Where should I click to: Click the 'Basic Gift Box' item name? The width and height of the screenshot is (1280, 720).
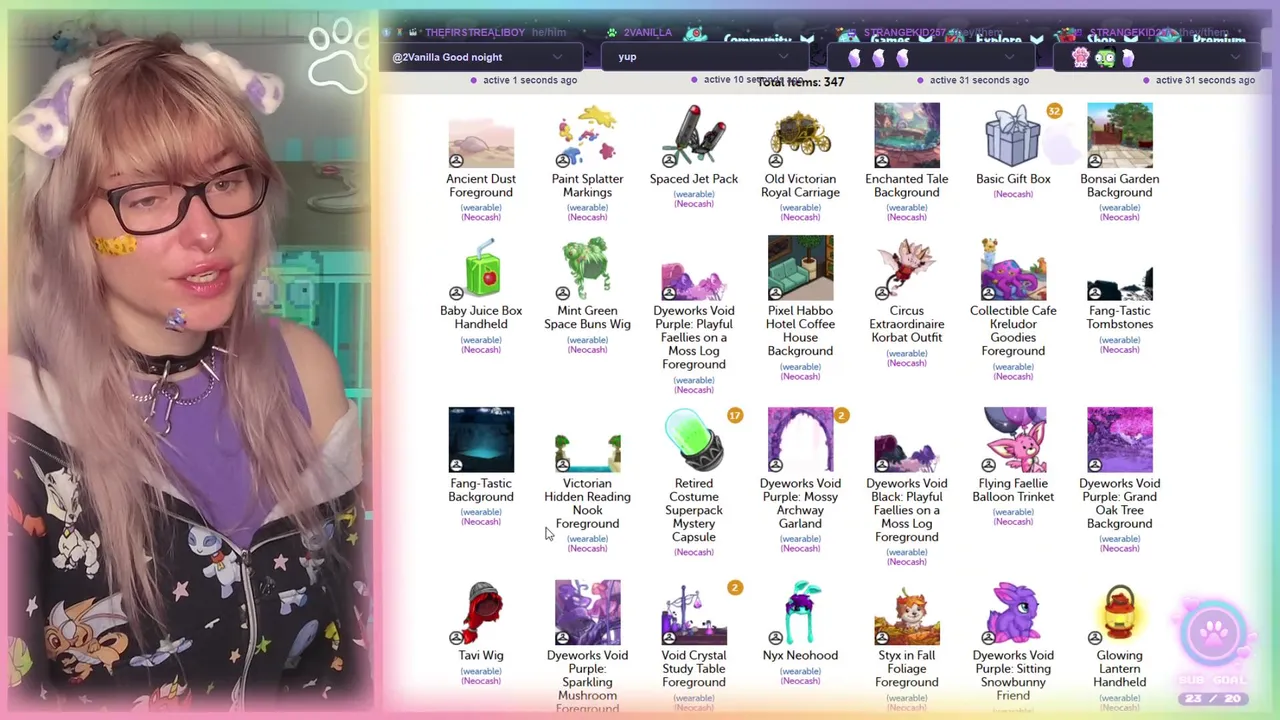(1013, 179)
